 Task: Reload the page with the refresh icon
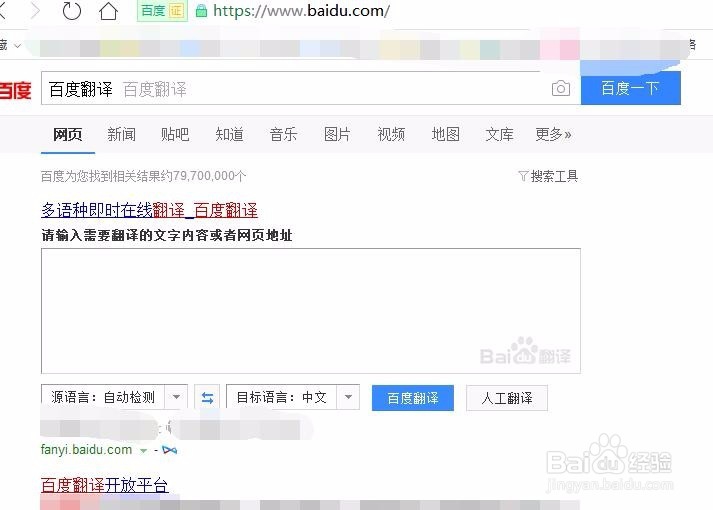tap(71, 11)
